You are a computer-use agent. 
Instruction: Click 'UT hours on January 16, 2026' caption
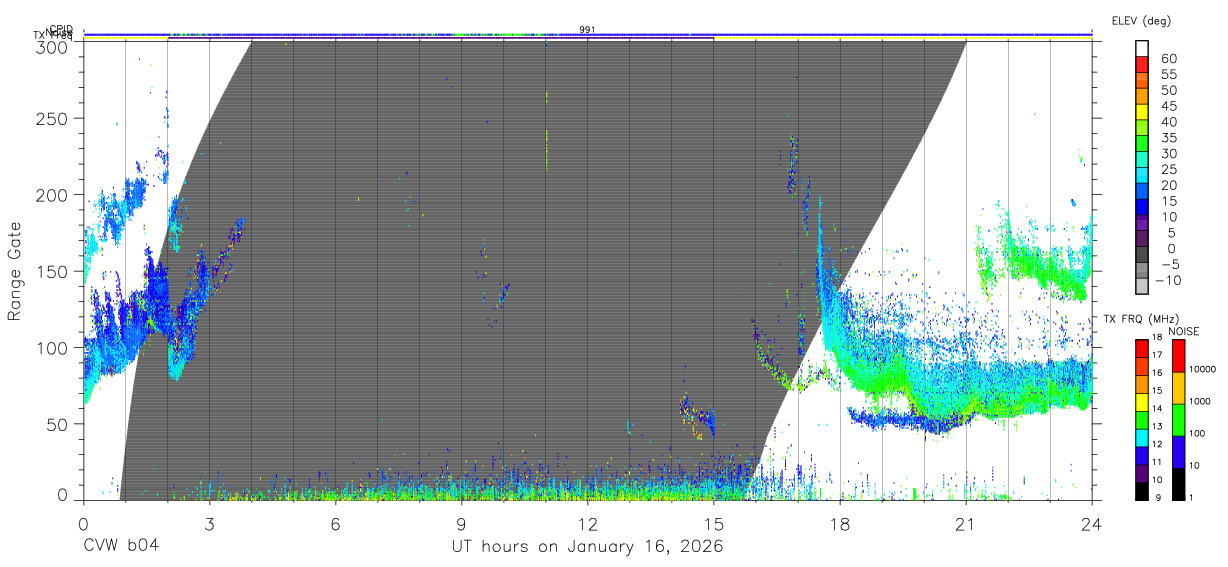tap(587, 547)
